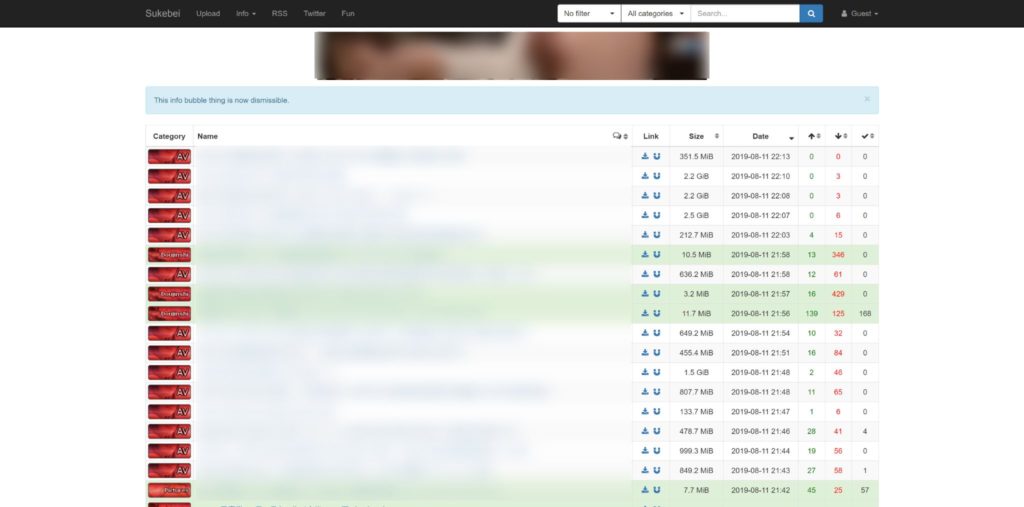The height and width of the screenshot is (507, 1024).
Task: Expand the Info menu in navbar
Action: [x=246, y=14]
